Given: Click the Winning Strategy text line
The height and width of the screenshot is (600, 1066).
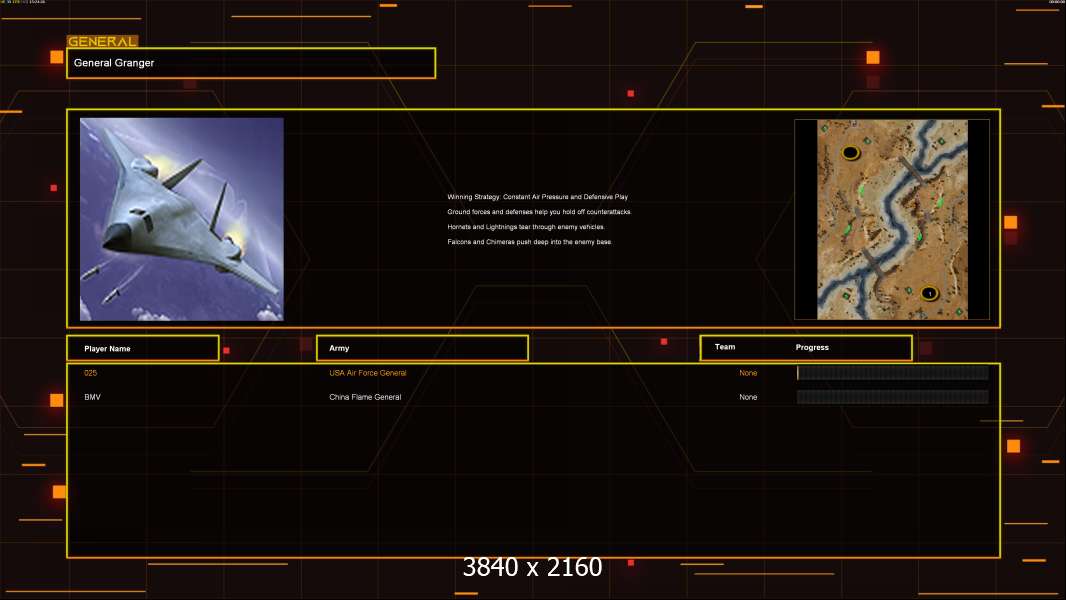Looking at the screenshot, I should (537, 197).
